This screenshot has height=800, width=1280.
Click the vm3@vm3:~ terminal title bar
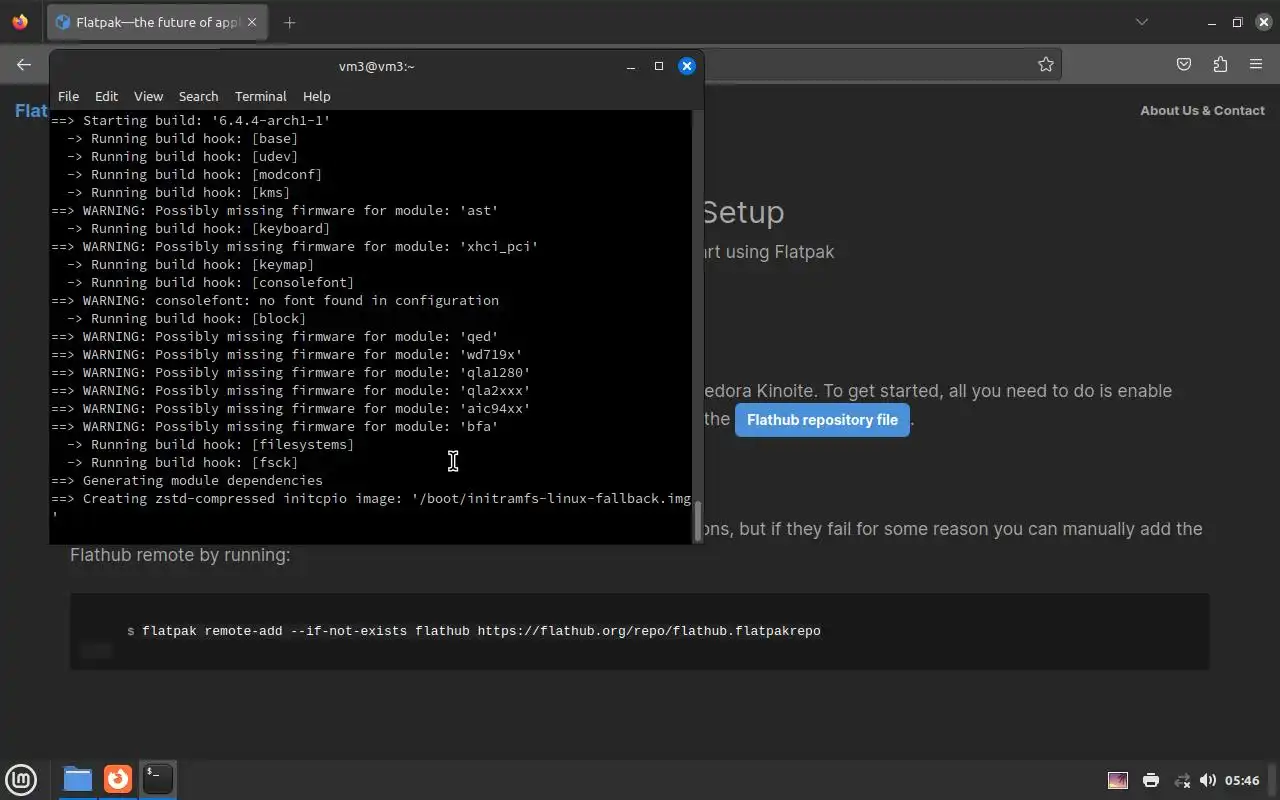tap(376, 66)
